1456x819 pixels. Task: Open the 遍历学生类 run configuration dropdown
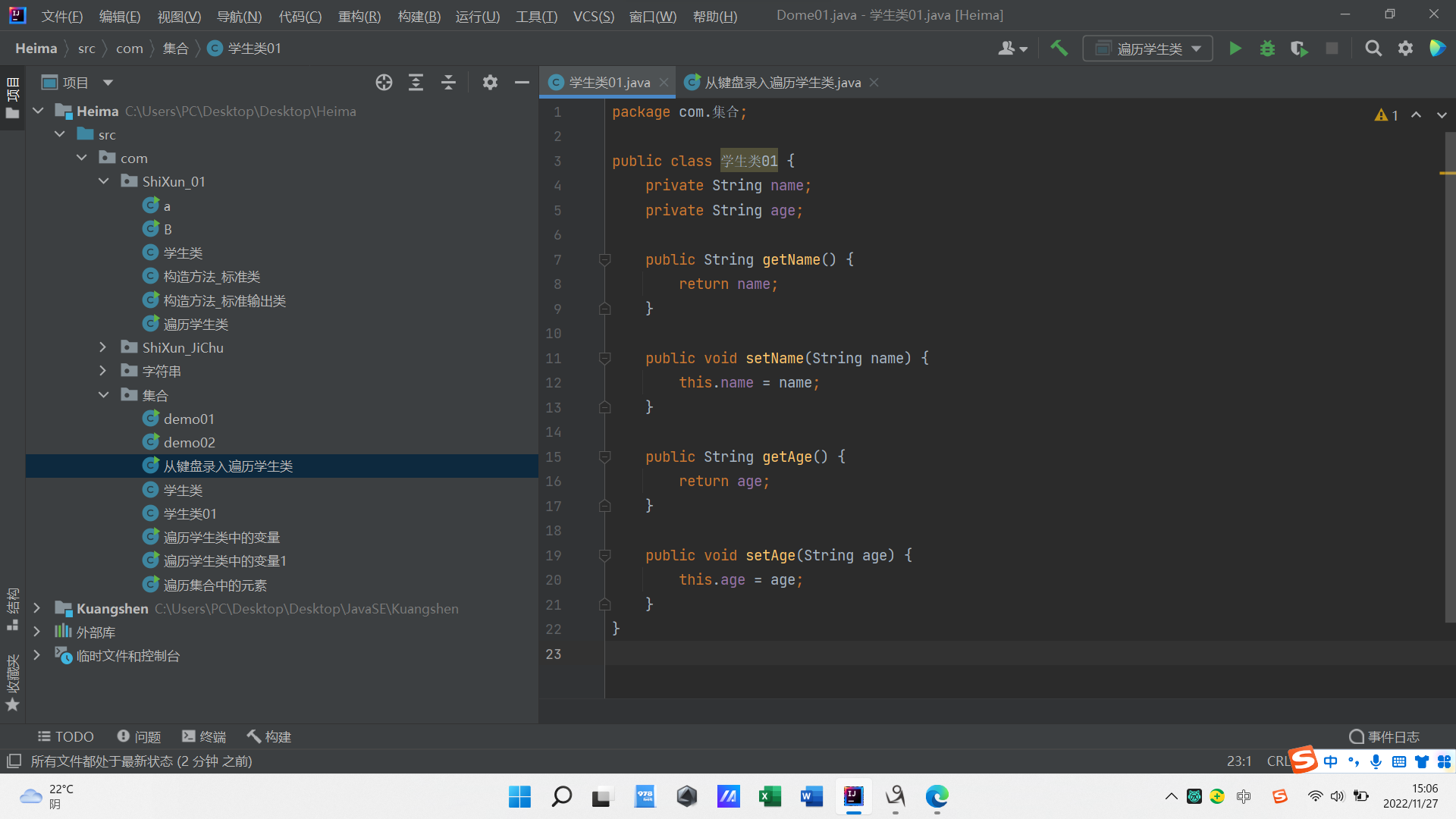click(1147, 49)
